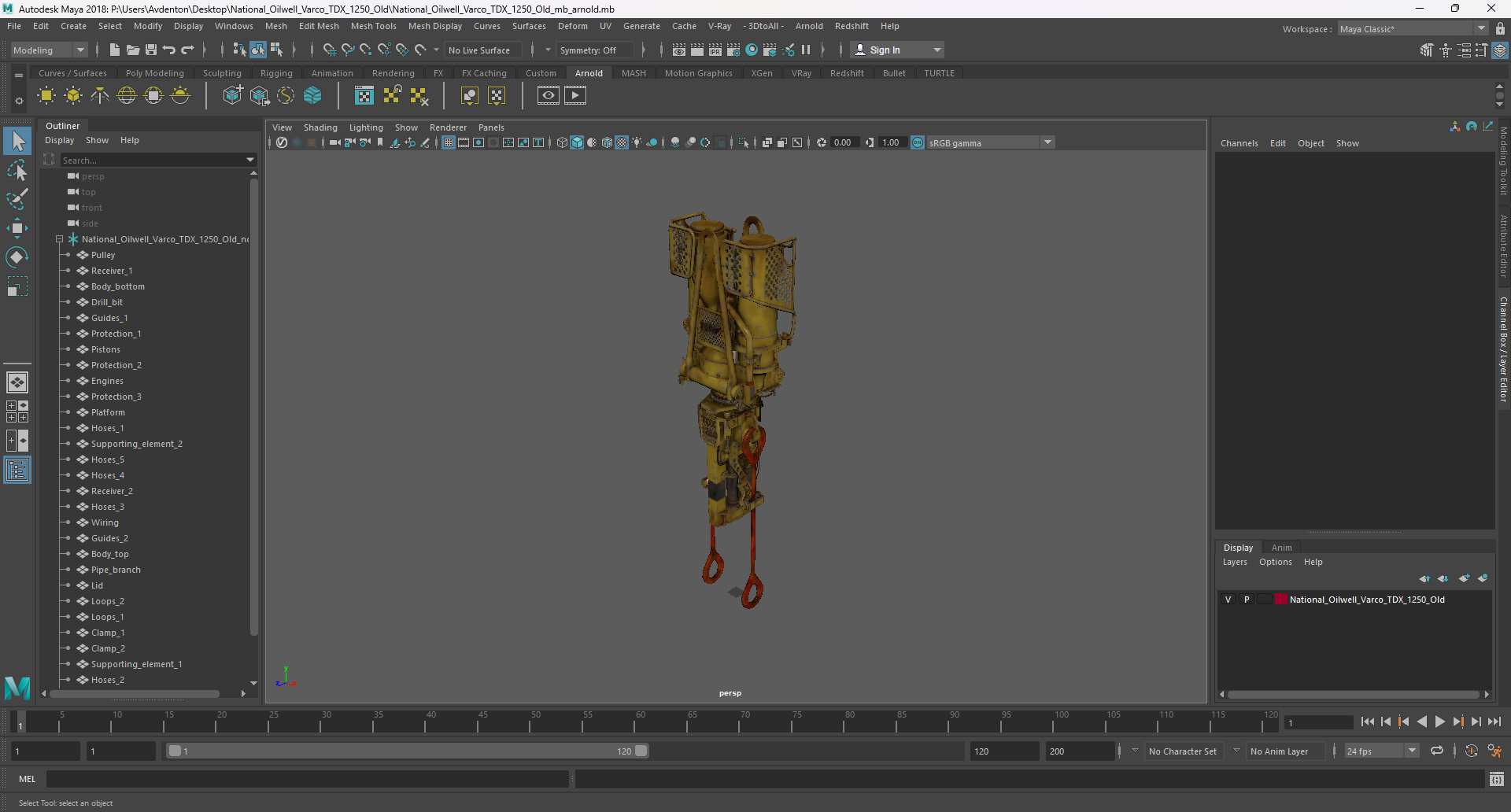Click the range slider bar
This screenshot has height=812, width=1511.
[x=408, y=751]
